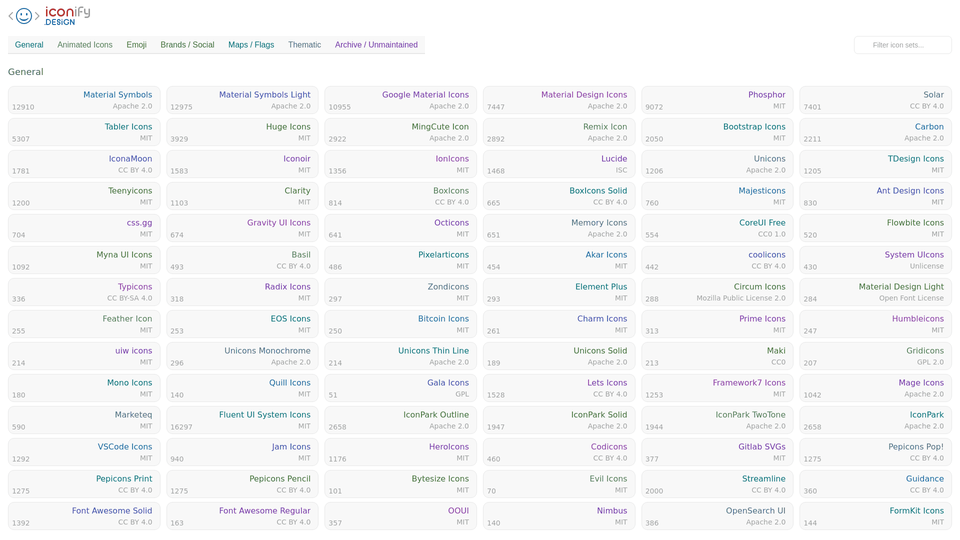Viewport: 960px width, 540px height.
Task: Select Huge Icons set
Action: pyautogui.click(x=242, y=132)
